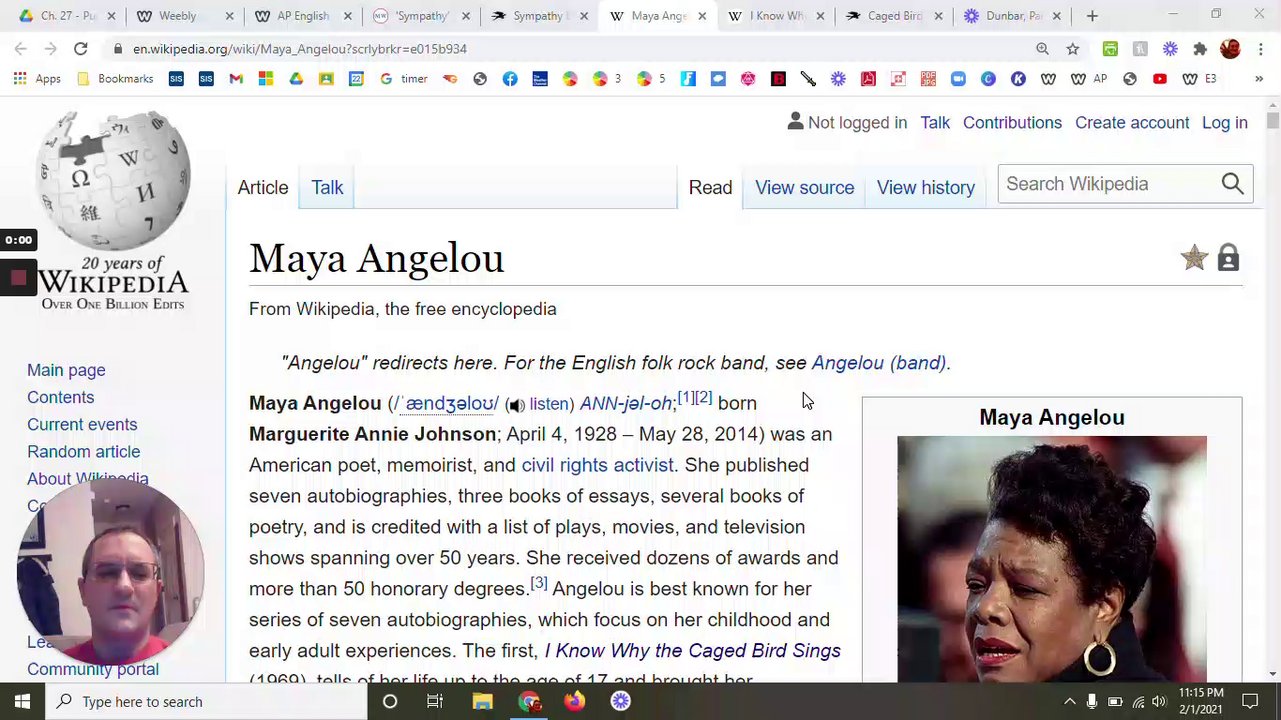Open the Contributions link
Viewport: 1281px width, 720px height.
[x=1012, y=123]
